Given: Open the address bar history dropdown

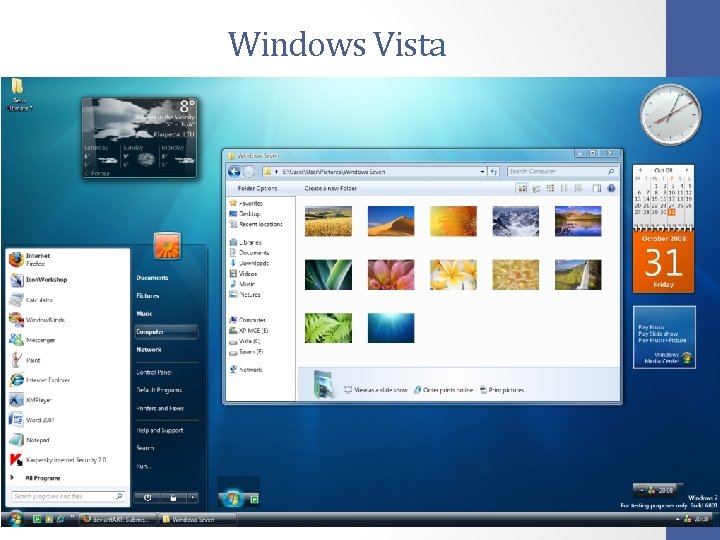Looking at the screenshot, I should [x=482, y=171].
